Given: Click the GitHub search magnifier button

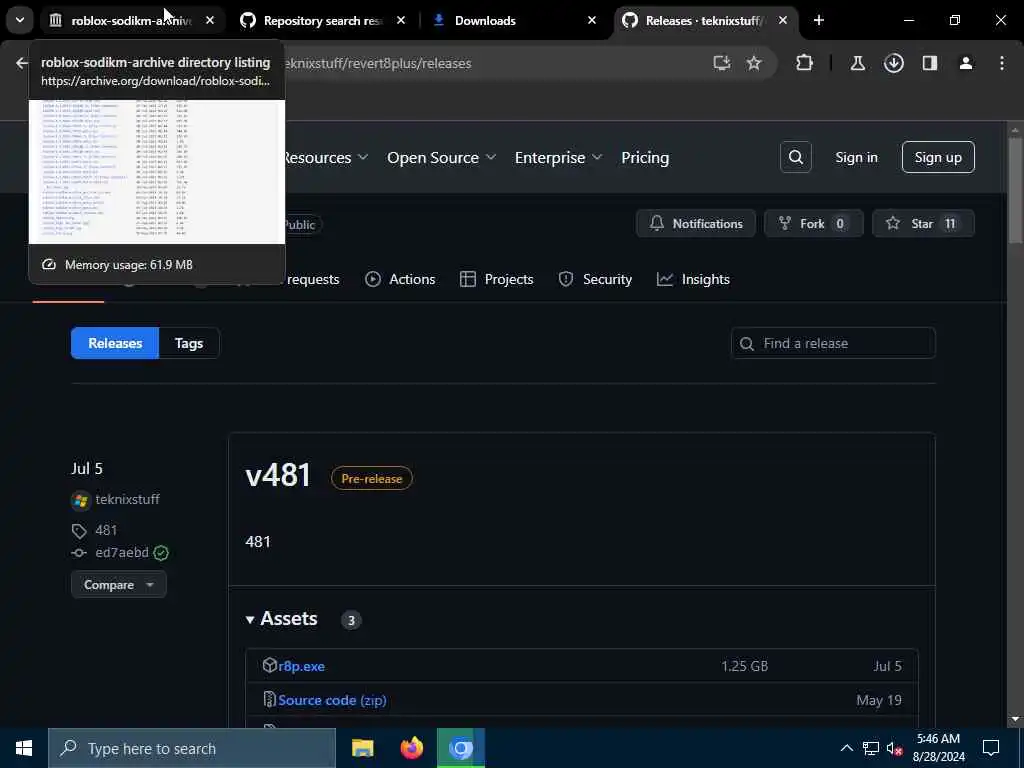Looking at the screenshot, I should click(795, 157).
